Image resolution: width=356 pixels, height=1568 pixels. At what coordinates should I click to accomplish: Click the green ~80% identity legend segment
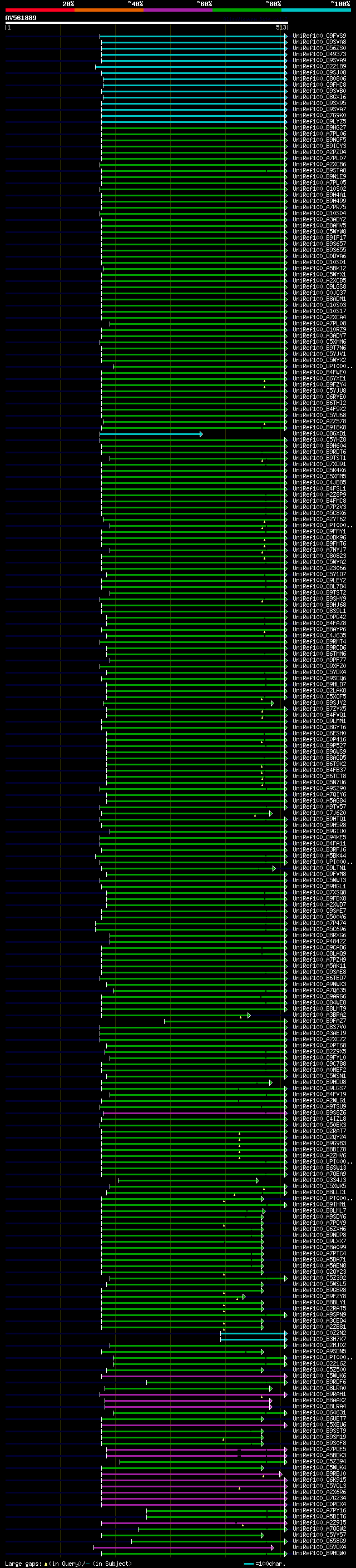tap(247, 10)
